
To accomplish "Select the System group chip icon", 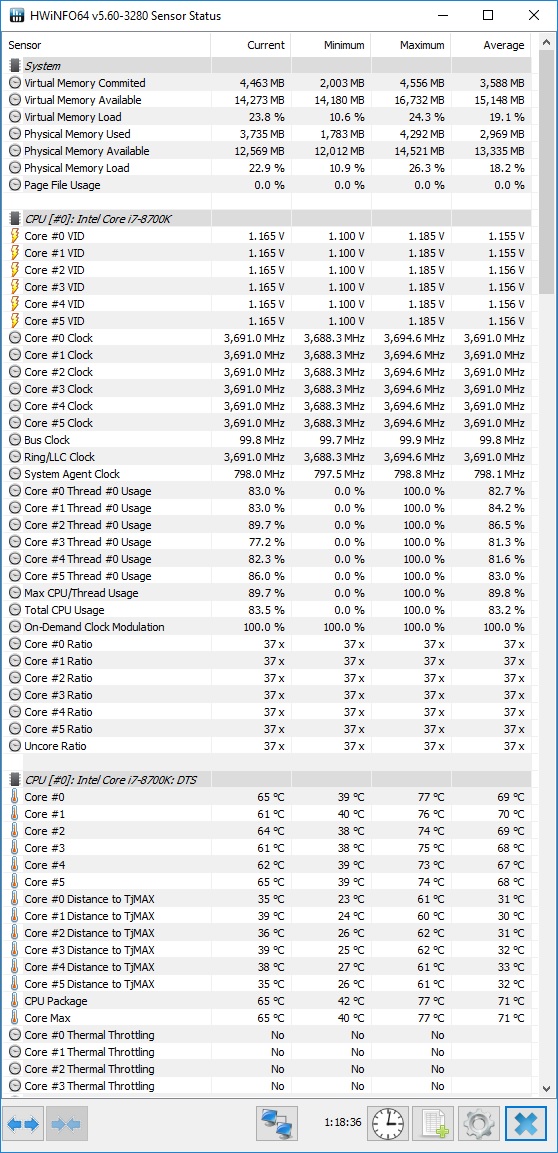I will click(15, 66).
